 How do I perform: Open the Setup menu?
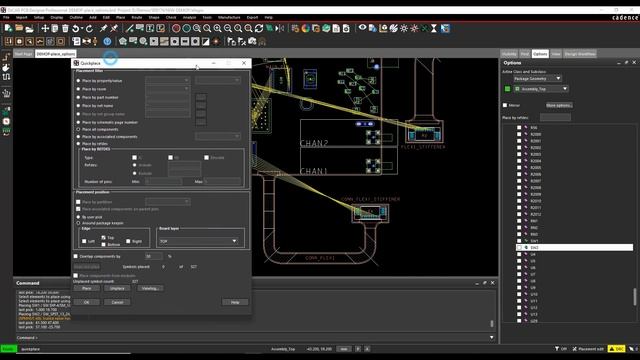tap(39, 18)
